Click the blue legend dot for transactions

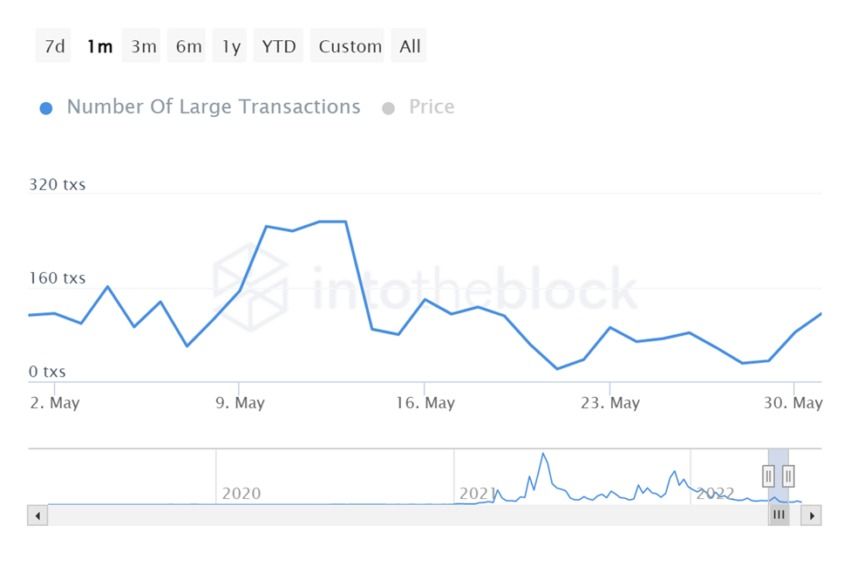46,108
